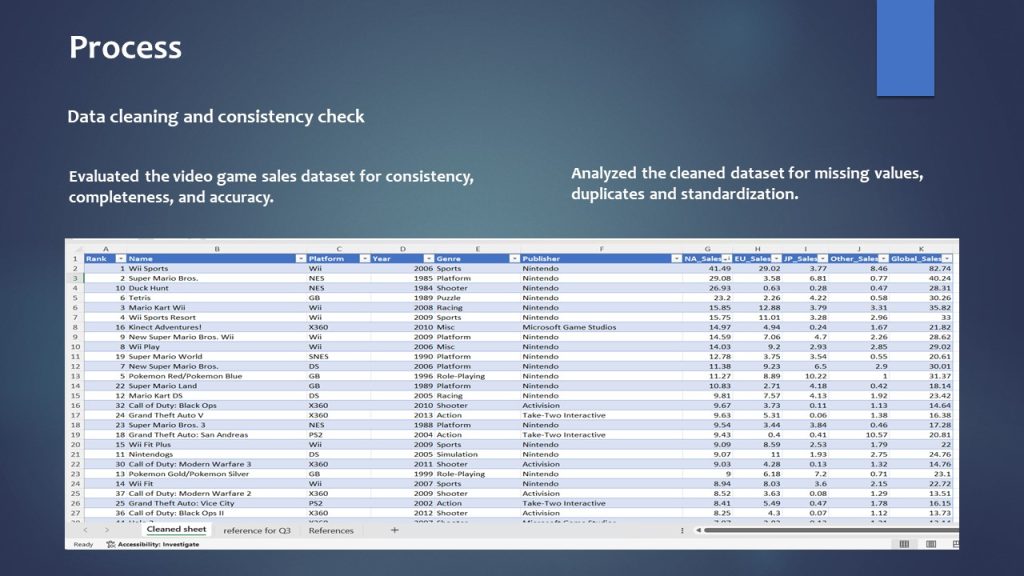Select row 8 header
The width and height of the screenshot is (1024, 576).
pos(74,327)
